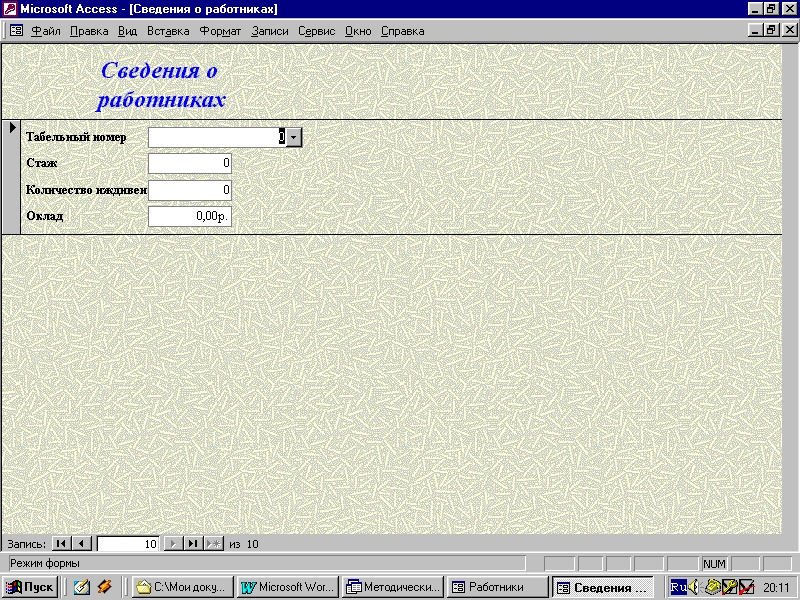Image resolution: width=800 pixels, height=600 pixels.
Task: Click the Оклад input field
Action: coord(190,216)
